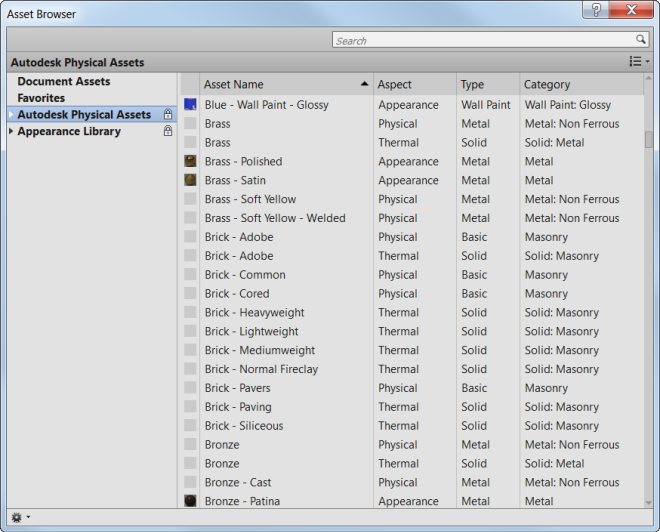Select Brick - Adobe Thermal row
The image size is (660, 532).
coord(412,256)
